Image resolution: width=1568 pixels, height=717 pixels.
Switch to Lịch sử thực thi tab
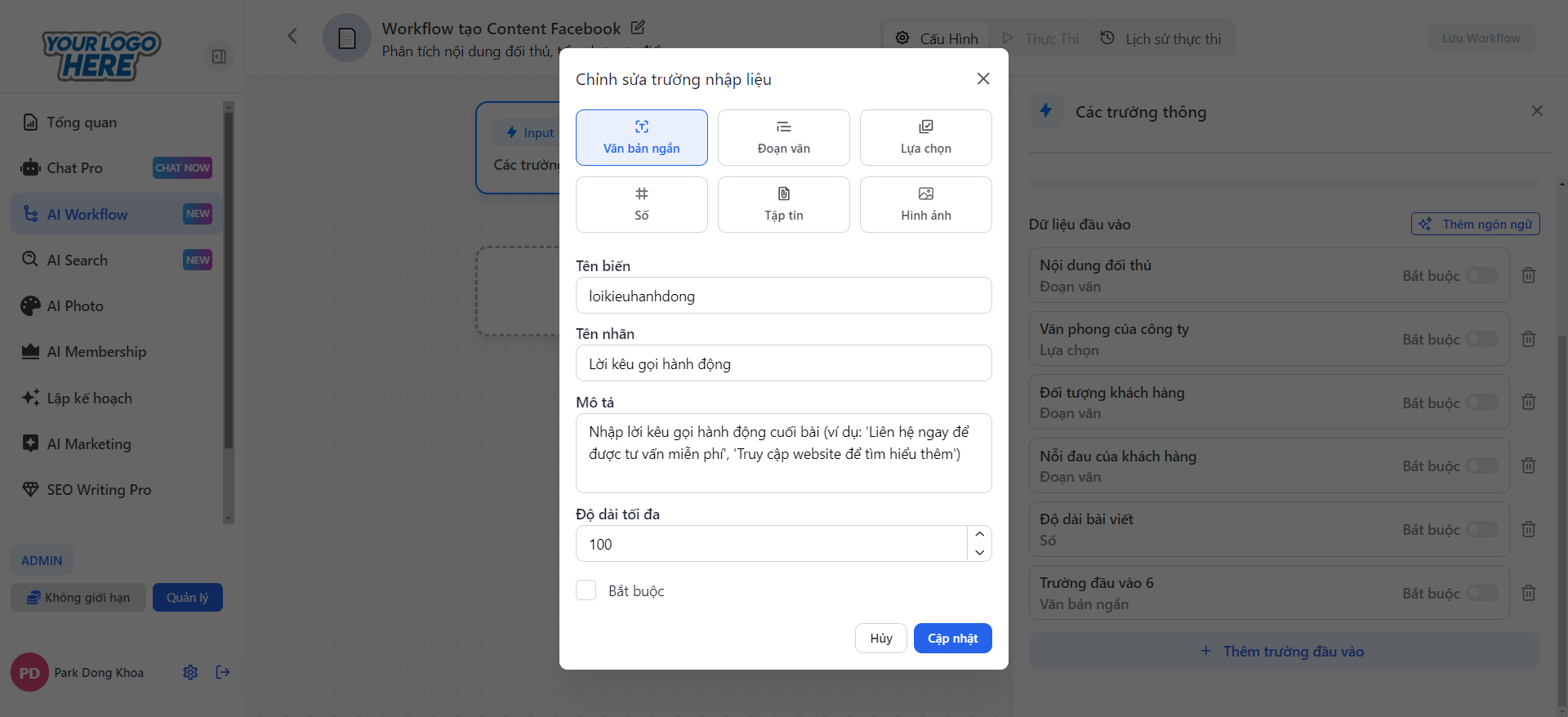point(1161,38)
